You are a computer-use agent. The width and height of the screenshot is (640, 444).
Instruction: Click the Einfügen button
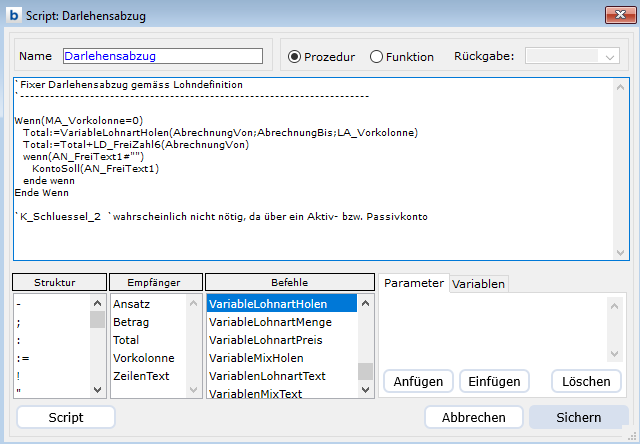pos(494,381)
